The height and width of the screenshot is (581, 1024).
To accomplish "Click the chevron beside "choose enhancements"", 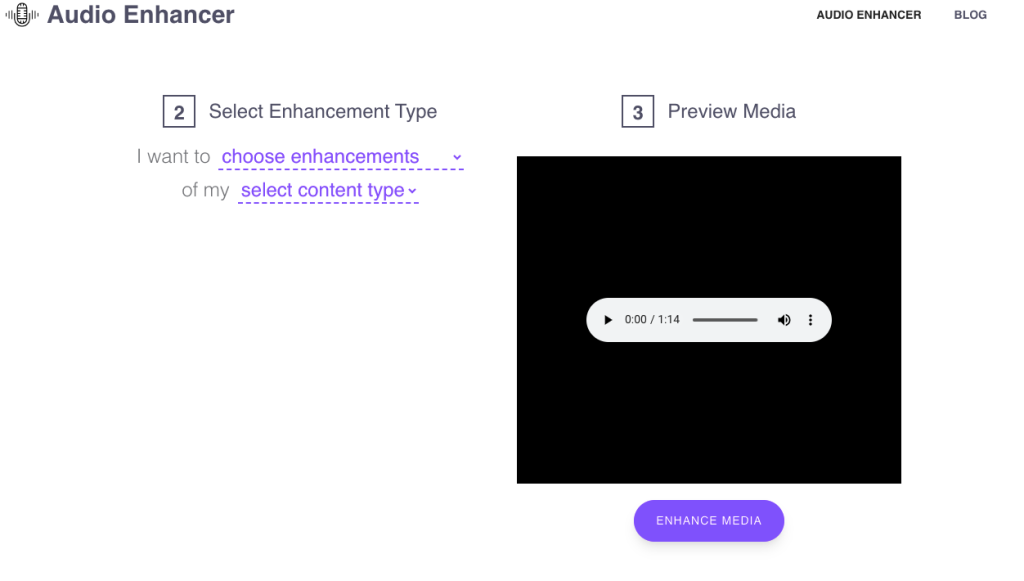I will 457,157.
